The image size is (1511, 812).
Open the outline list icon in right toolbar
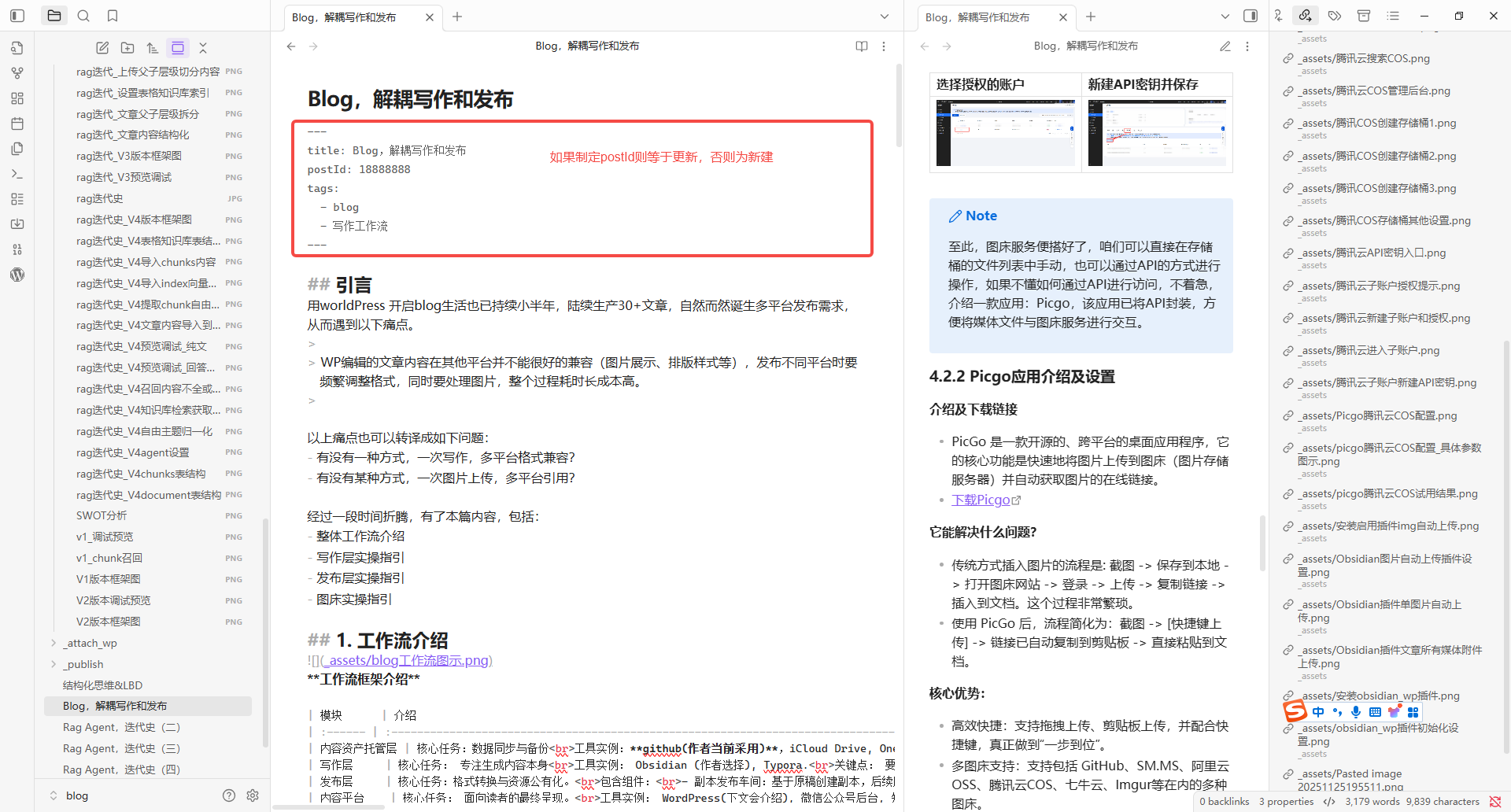pos(1394,15)
